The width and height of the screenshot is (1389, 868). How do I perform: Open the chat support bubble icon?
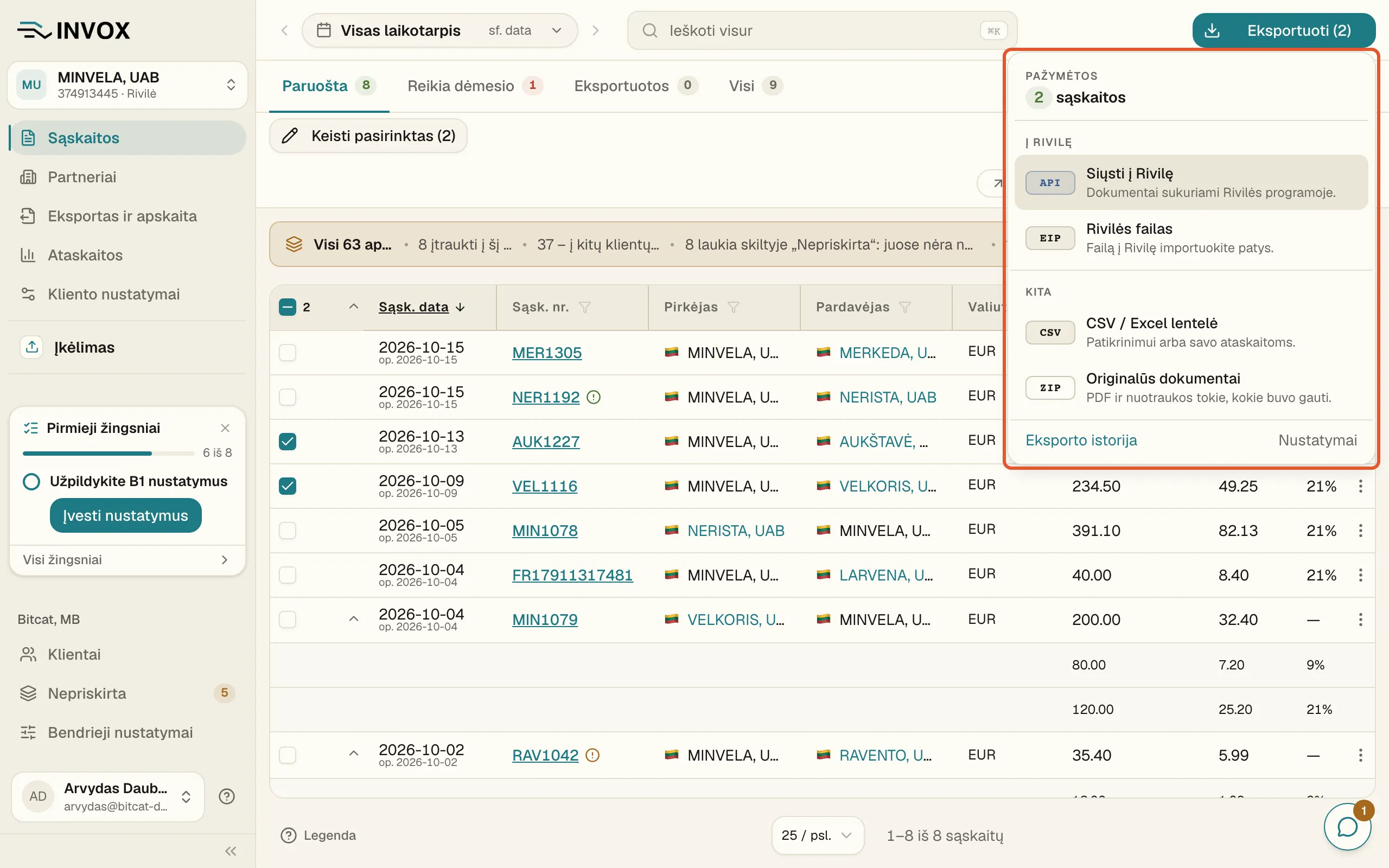tap(1347, 827)
